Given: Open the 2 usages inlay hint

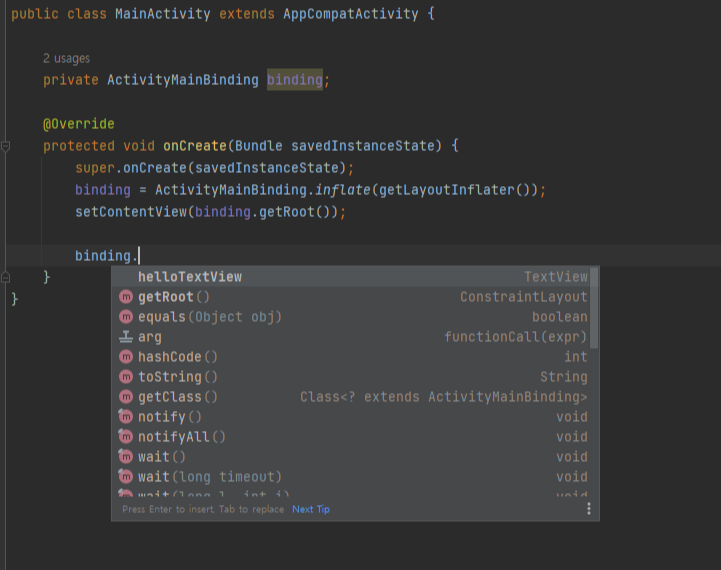Looking at the screenshot, I should tap(67, 58).
